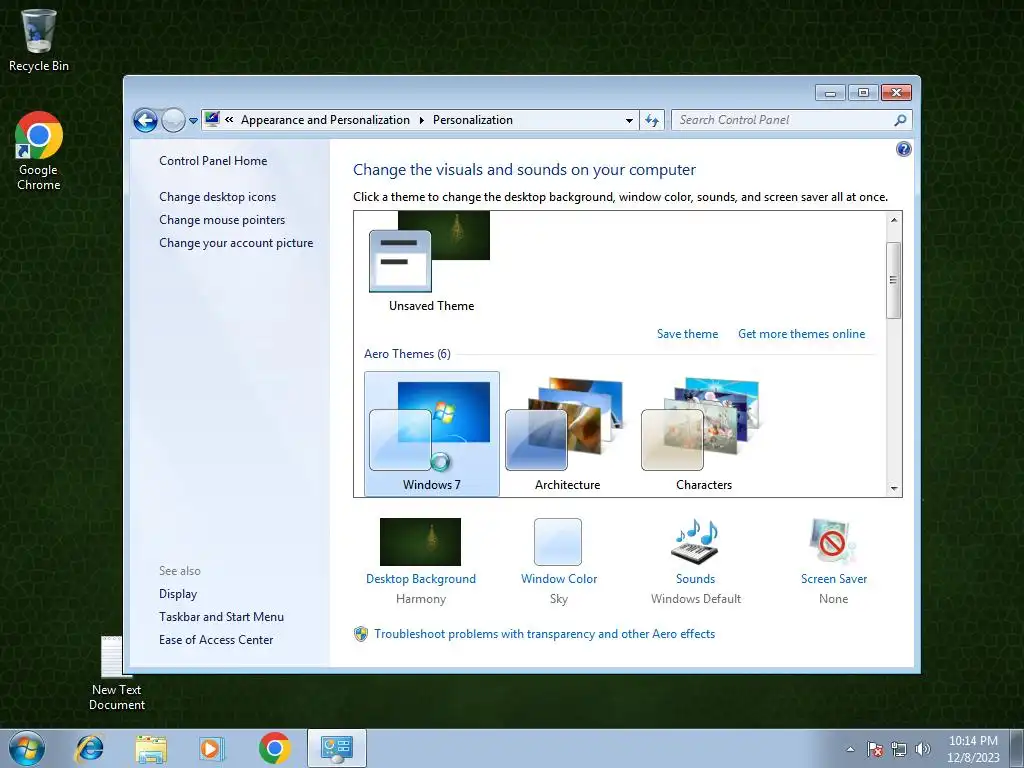Open the address bar history dropdown
This screenshot has height=768, width=1024.
(629, 120)
